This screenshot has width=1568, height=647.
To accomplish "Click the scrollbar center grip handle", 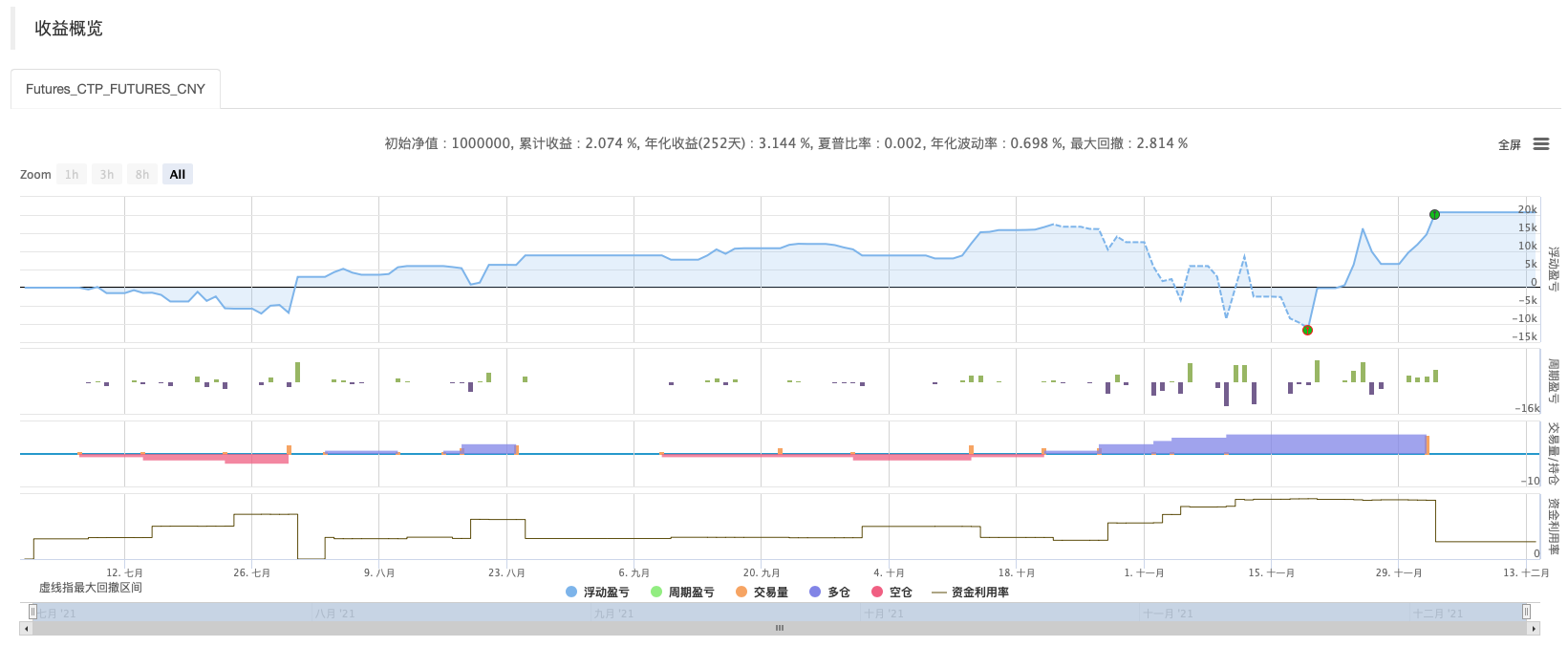I will 780,629.
